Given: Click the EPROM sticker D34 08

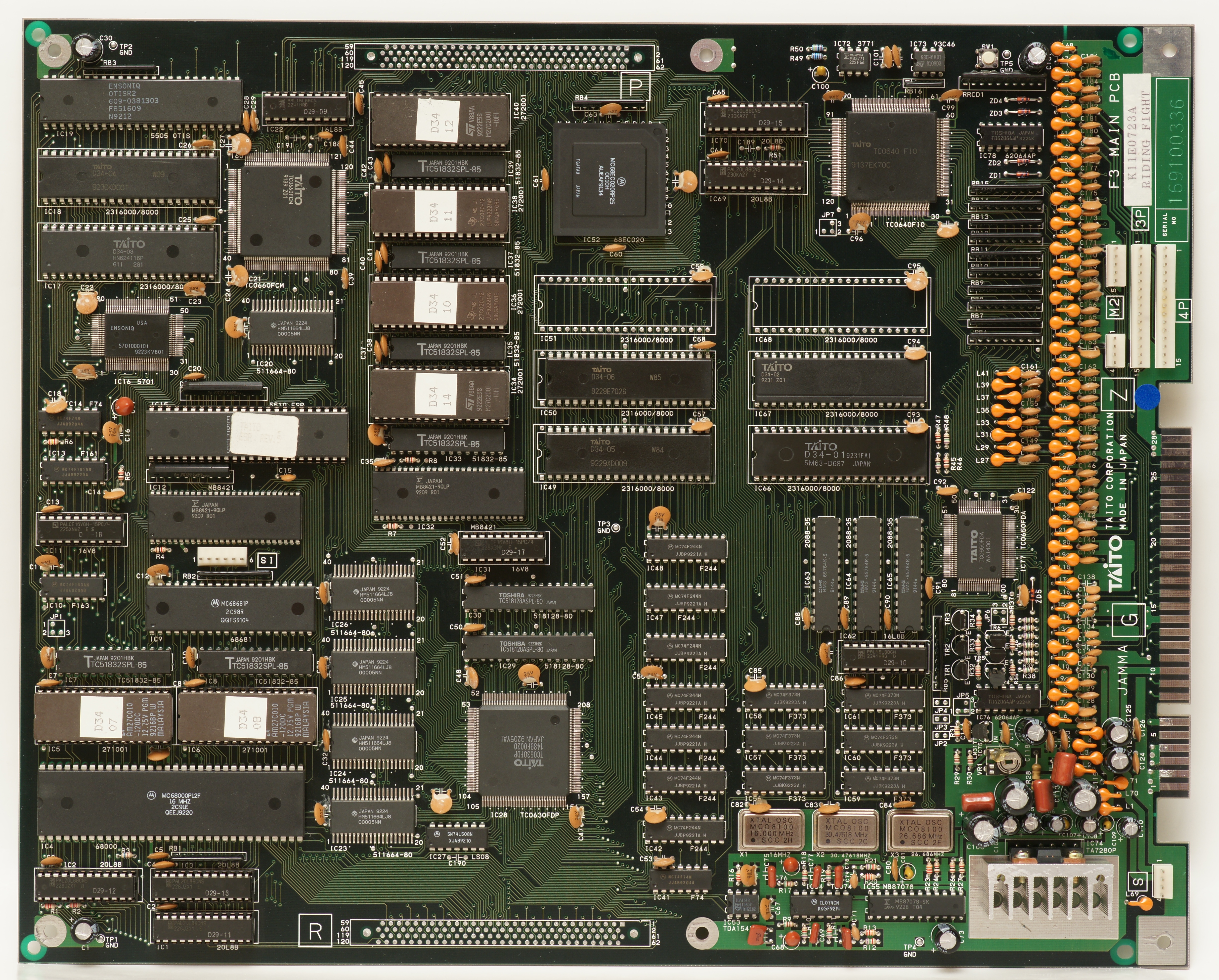Looking at the screenshot, I should (246, 717).
